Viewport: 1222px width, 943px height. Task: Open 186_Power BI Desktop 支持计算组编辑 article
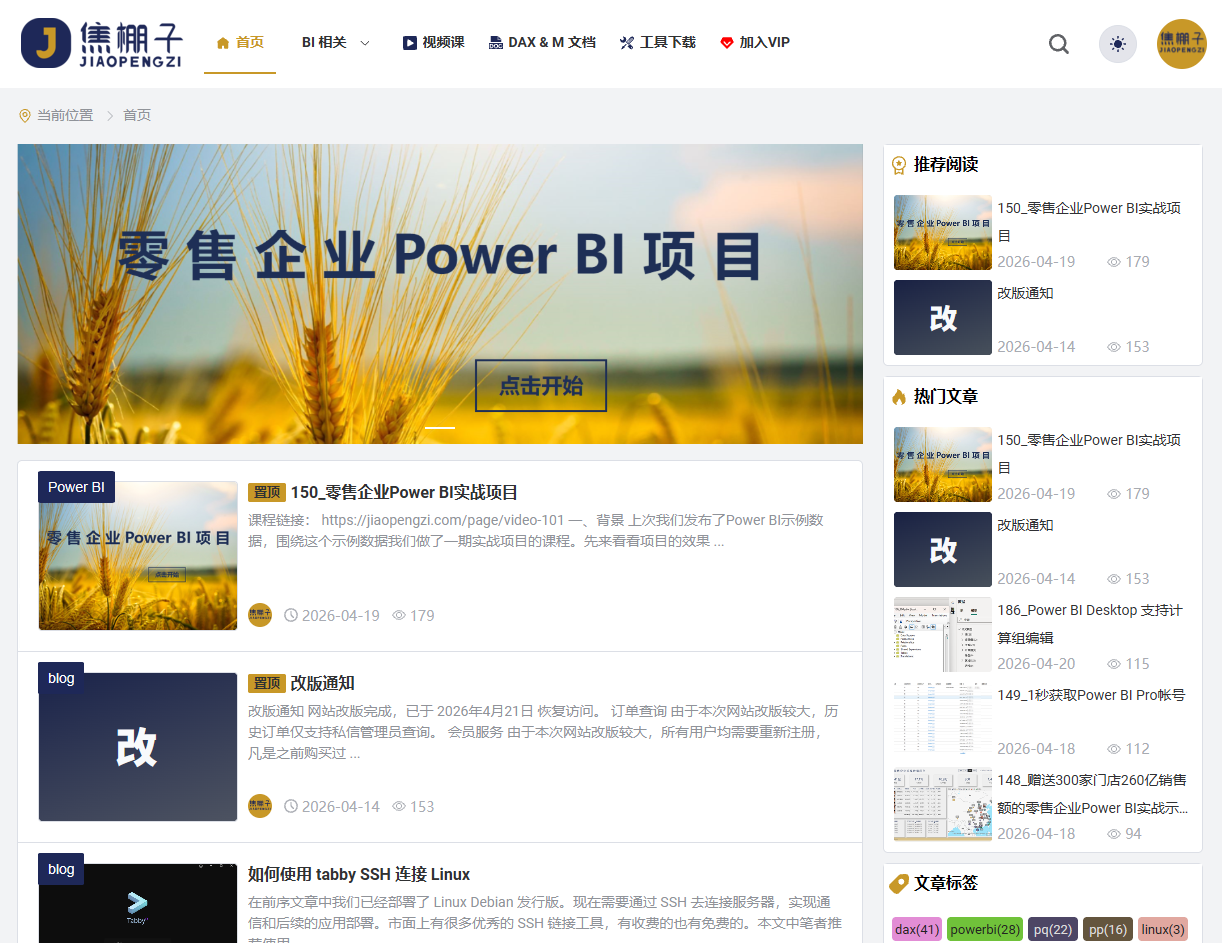(1090, 624)
